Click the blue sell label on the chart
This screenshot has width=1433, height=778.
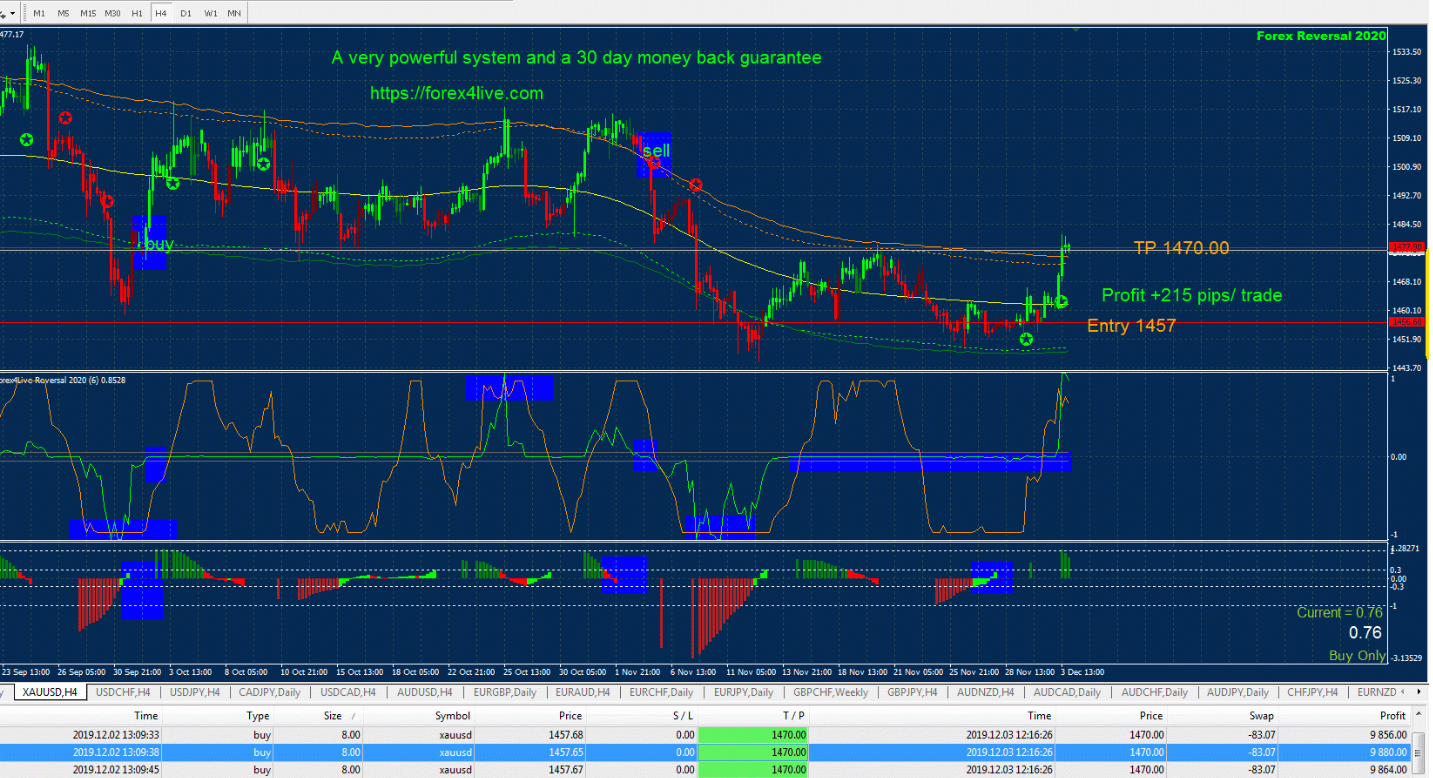655,151
